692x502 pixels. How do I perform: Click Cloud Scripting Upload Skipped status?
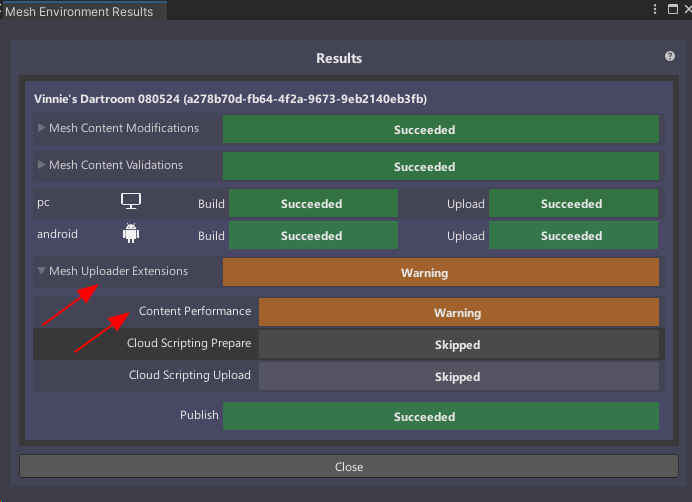[459, 377]
